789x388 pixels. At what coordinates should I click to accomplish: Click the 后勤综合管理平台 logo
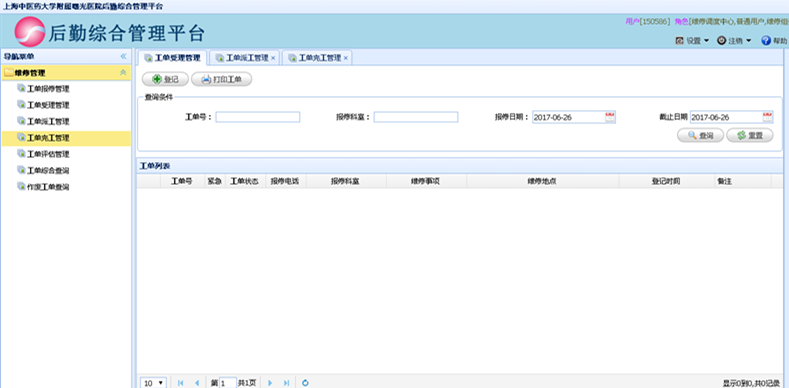(110, 33)
